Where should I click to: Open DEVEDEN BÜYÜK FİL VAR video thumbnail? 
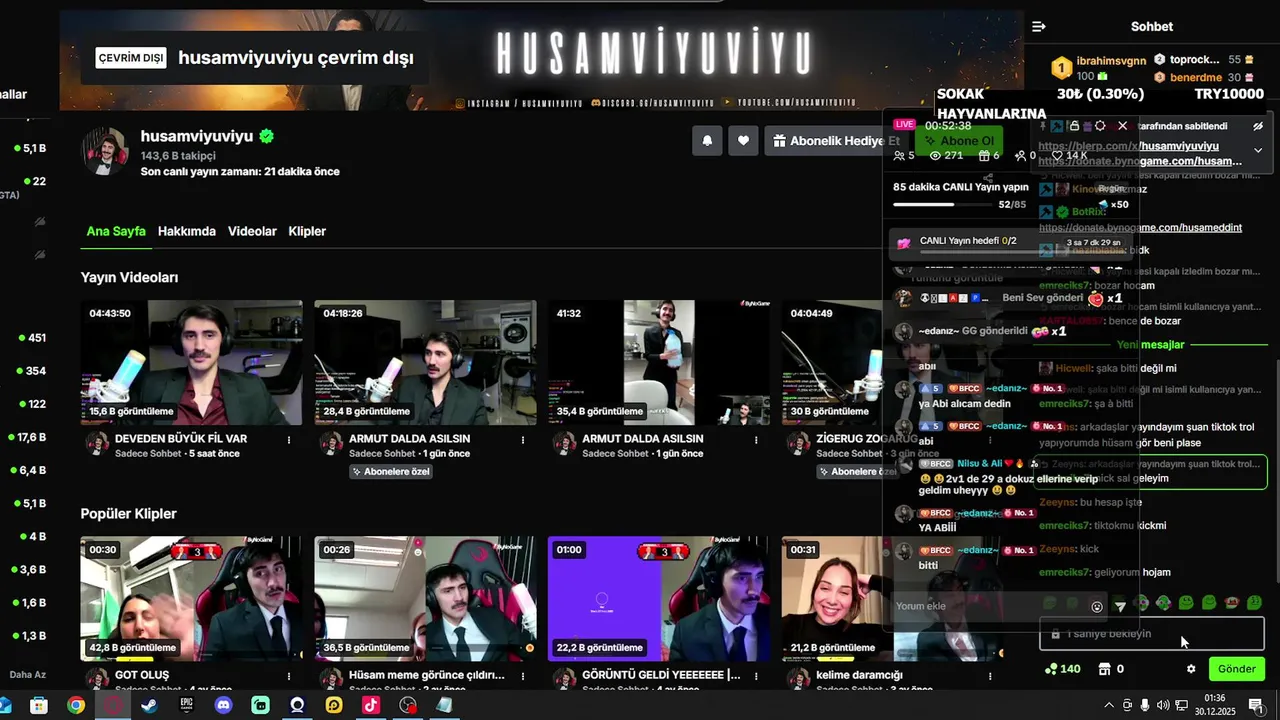pos(191,362)
